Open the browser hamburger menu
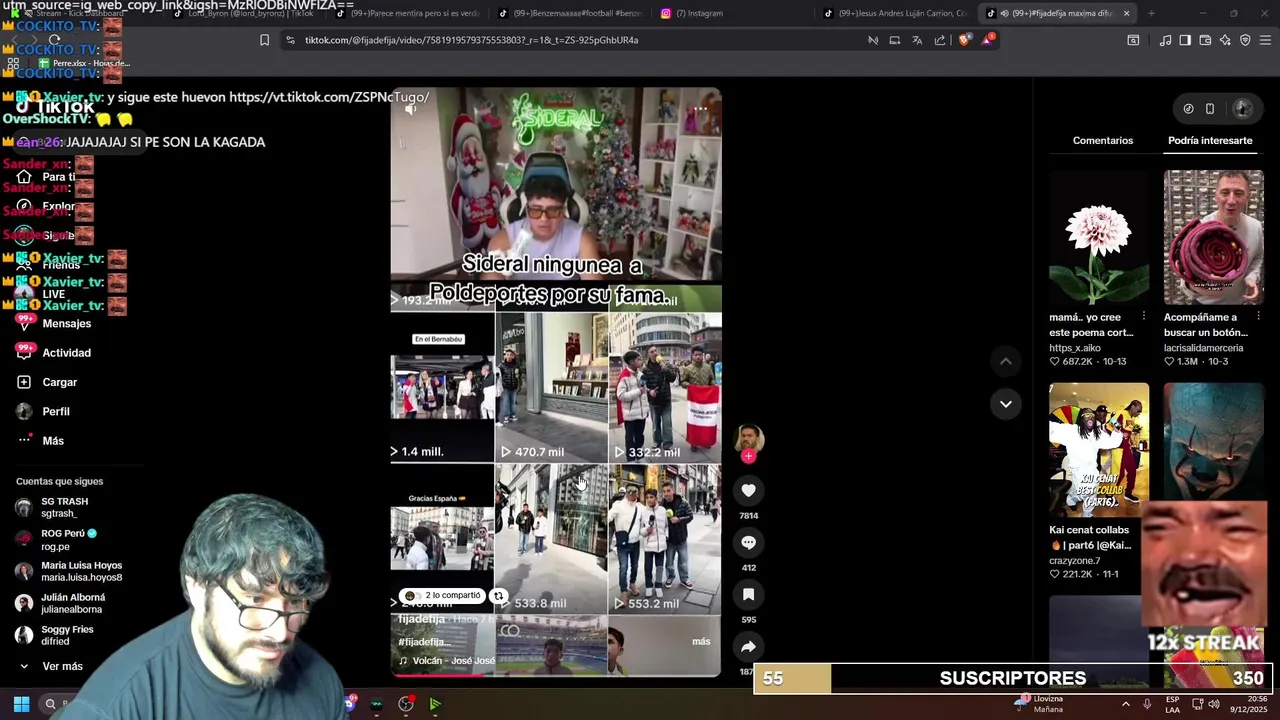Screen dimensions: 1280x720 point(1266,40)
